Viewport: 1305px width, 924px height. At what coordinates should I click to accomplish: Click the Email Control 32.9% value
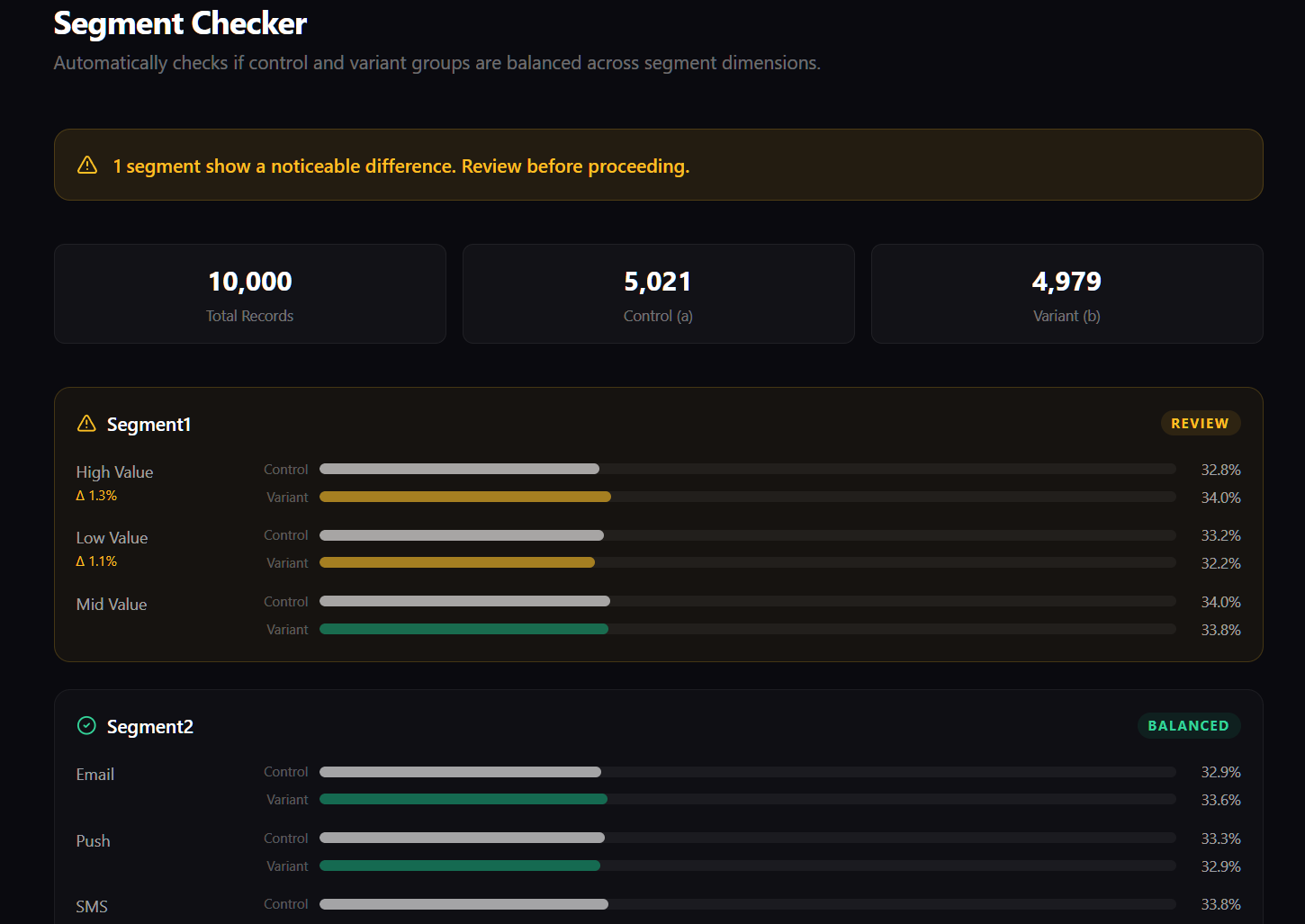(x=1220, y=772)
